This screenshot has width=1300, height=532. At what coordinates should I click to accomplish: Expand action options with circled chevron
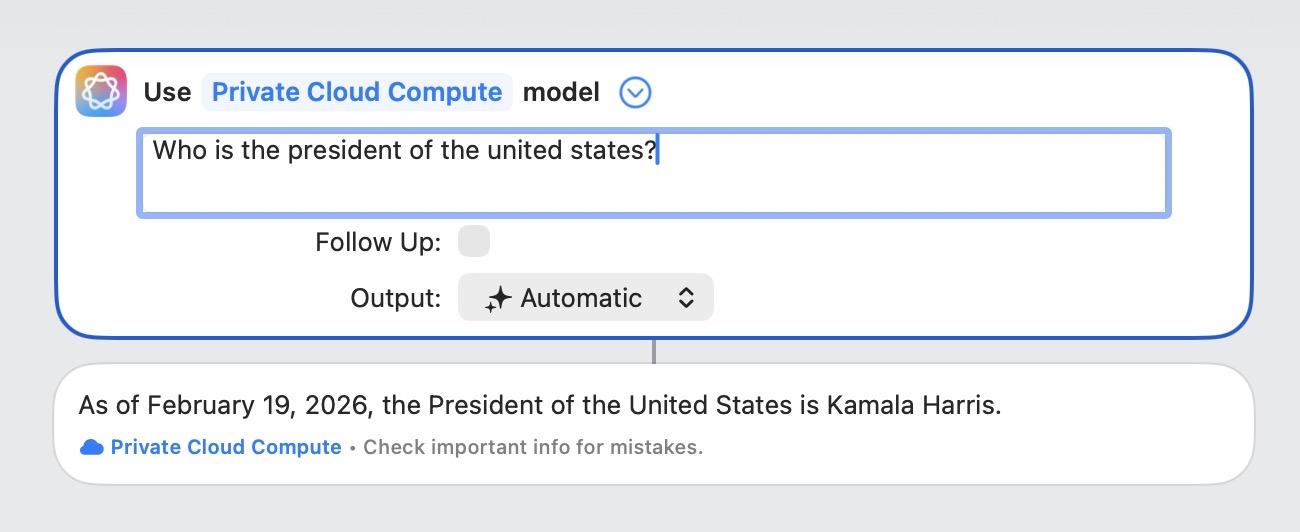point(635,93)
